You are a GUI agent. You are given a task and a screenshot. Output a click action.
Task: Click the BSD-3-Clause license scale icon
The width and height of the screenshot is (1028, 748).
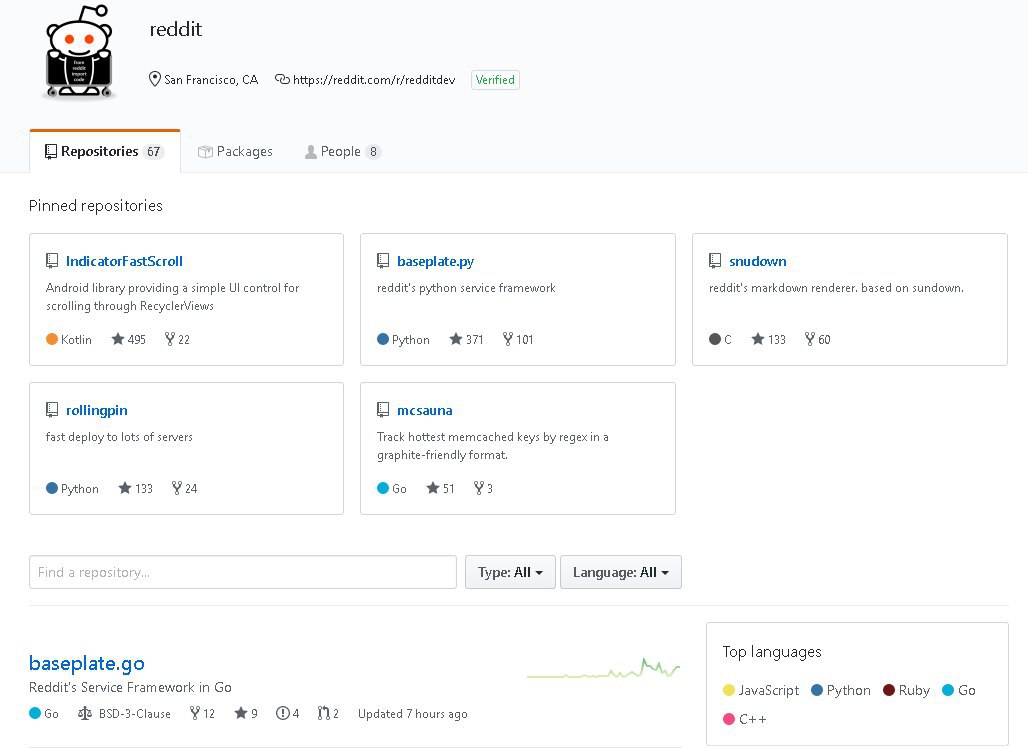(x=85, y=713)
